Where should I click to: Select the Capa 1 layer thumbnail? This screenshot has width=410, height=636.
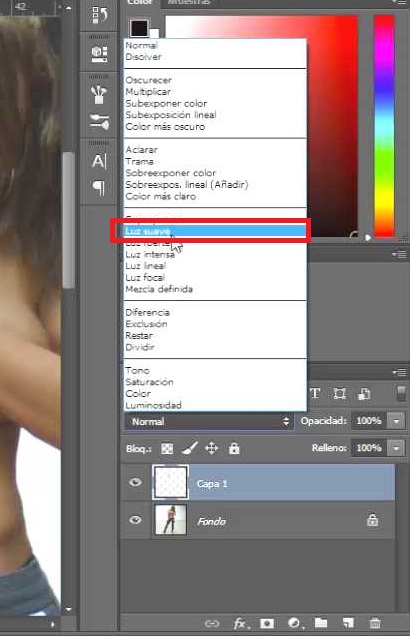point(170,482)
